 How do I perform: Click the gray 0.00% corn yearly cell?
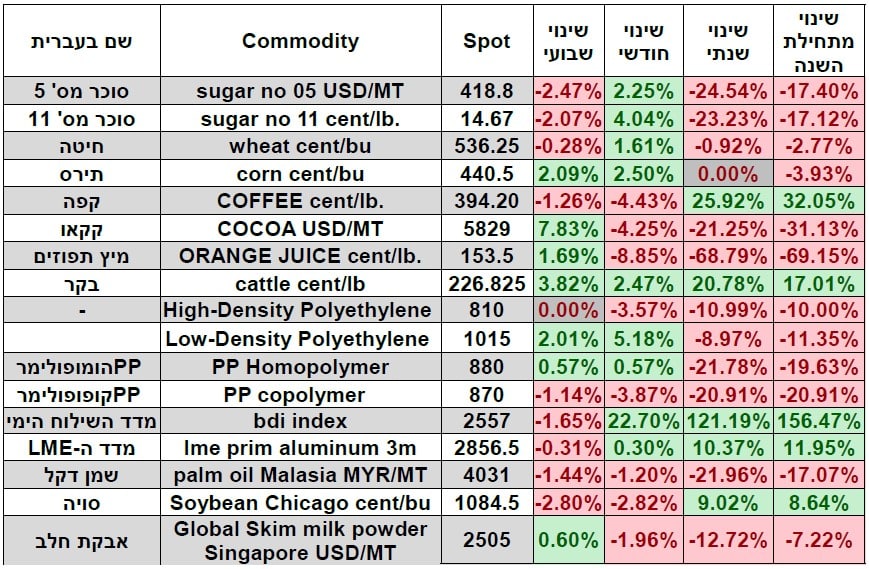point(725,173)
